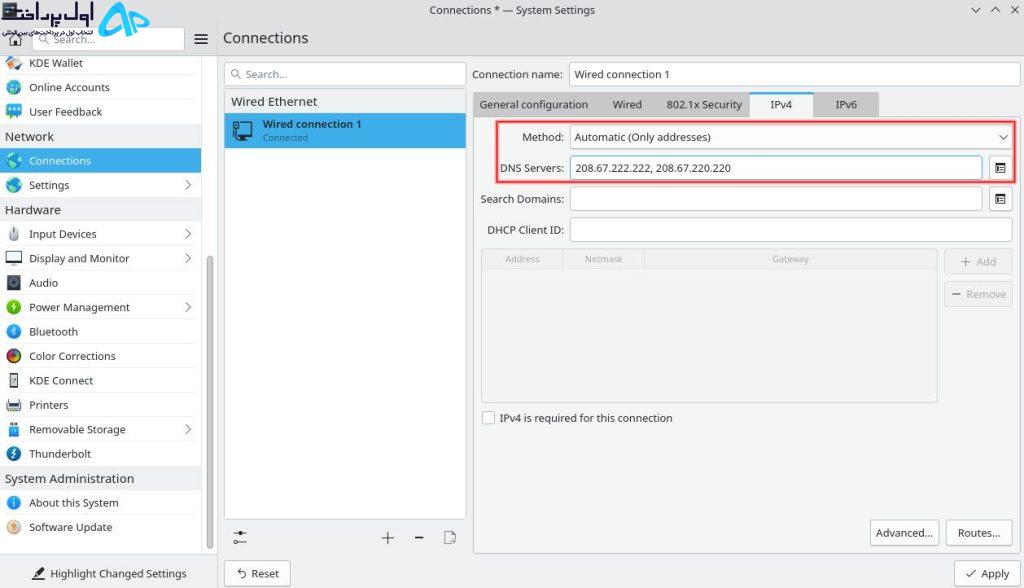The width and height of the screenshot is (1024, 588).
Task: Open Routes... dialog
Action: (979, 533)
